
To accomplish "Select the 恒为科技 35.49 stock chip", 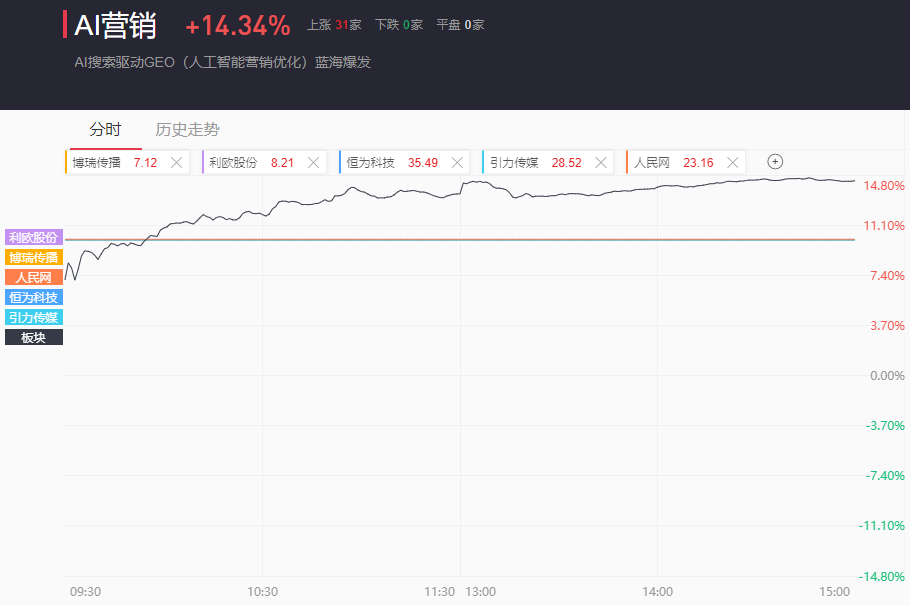I will coord(392,162).
